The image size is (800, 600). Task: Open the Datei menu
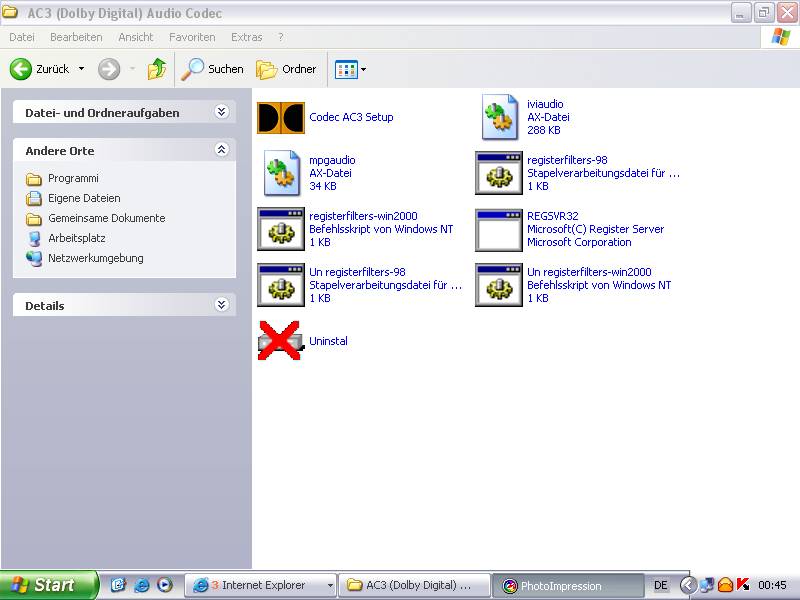[22, 37]
